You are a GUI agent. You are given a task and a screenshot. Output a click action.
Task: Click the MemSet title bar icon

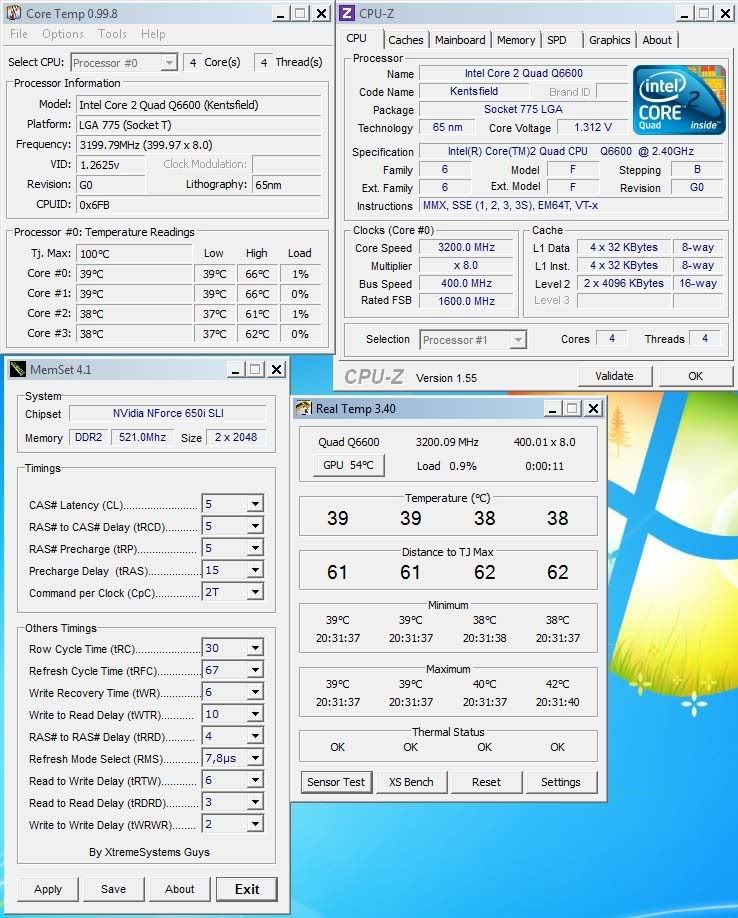(18, 369)
